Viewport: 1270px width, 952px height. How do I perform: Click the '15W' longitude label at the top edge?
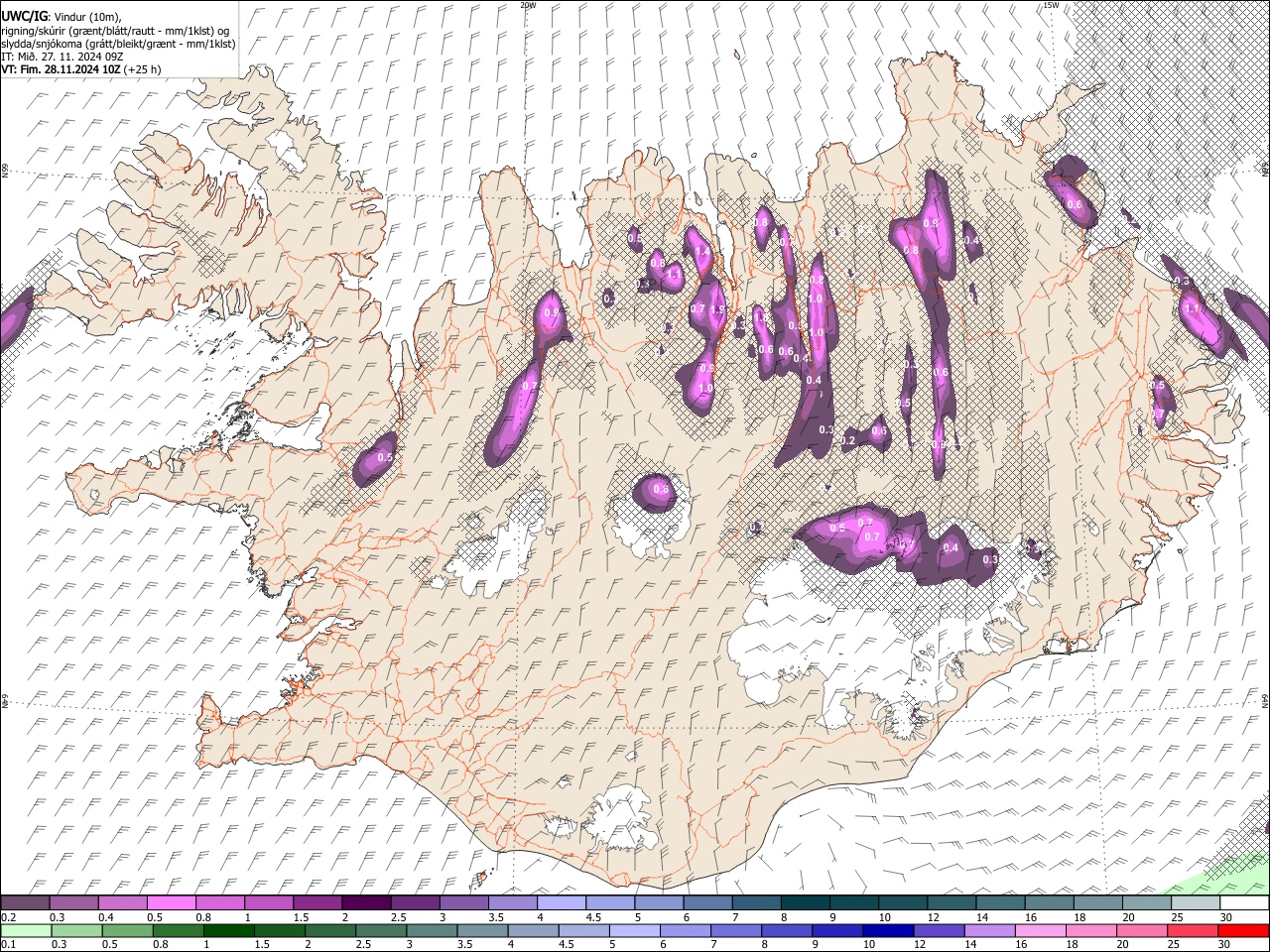point(1051,5)
